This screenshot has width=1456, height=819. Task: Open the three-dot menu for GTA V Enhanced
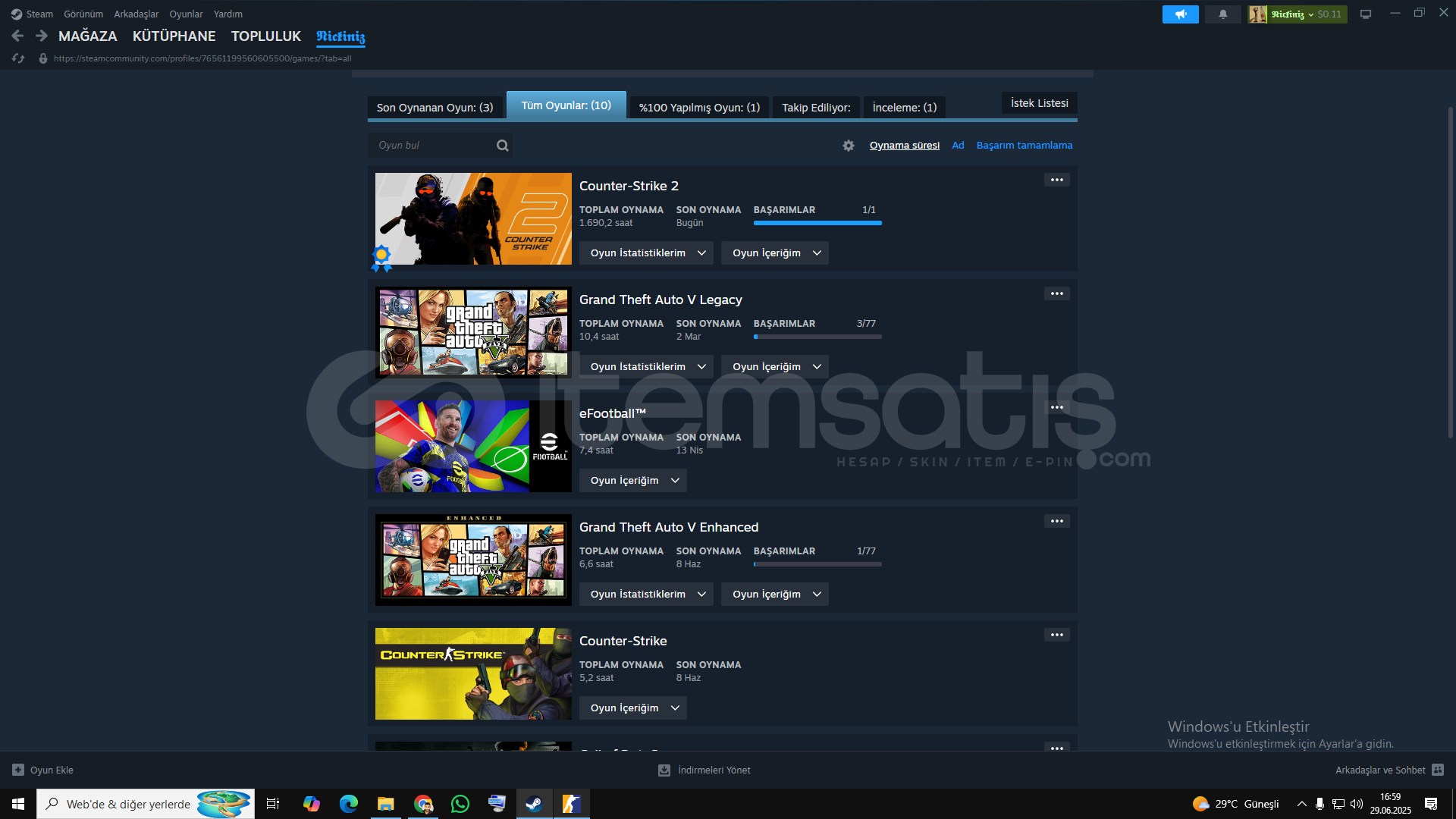[1057, 521]
